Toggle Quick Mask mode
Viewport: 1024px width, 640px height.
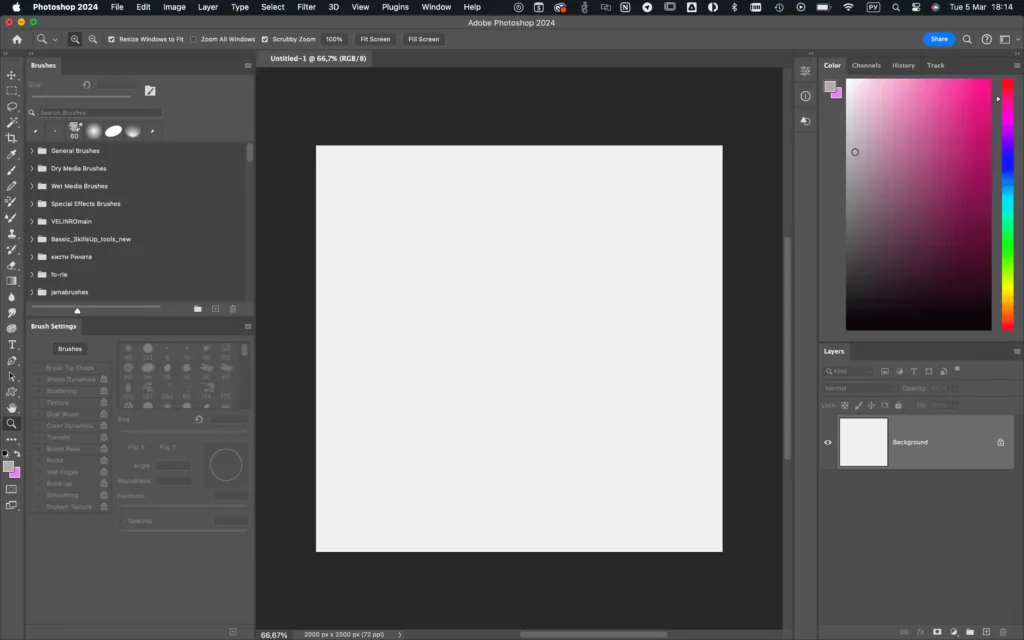coord(12,489)
